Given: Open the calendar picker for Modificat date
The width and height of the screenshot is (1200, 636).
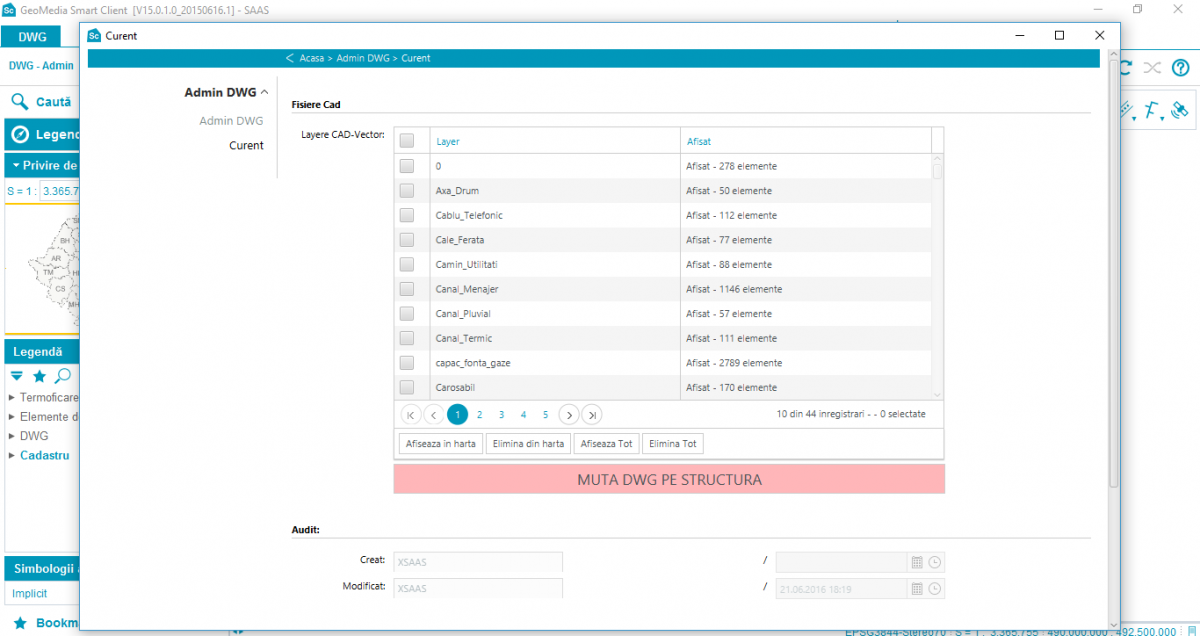Looking at the screenshot, I should [916, 589].
